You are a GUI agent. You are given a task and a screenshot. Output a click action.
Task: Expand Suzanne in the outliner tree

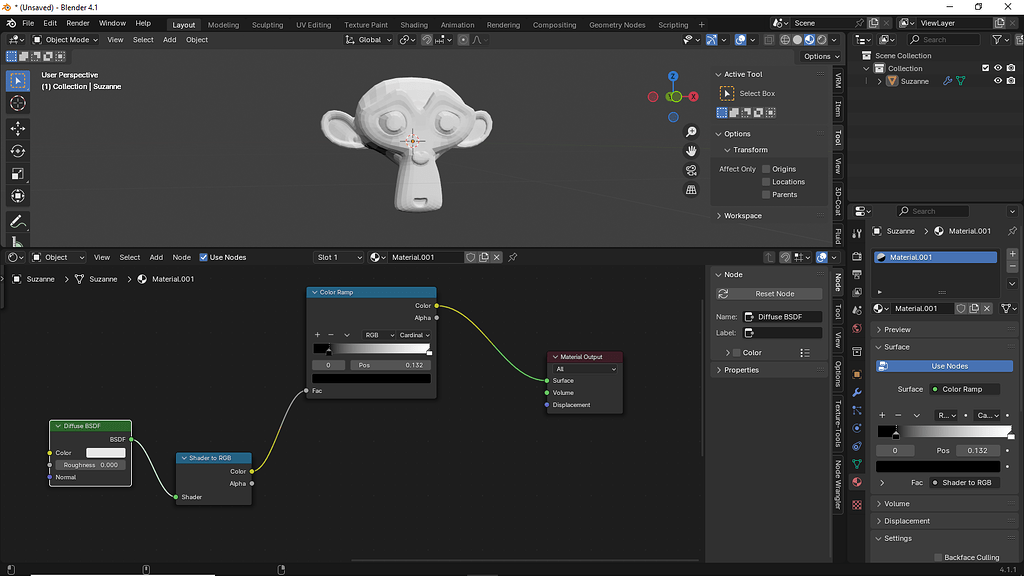pyautogui.click(x=880, y=82)
